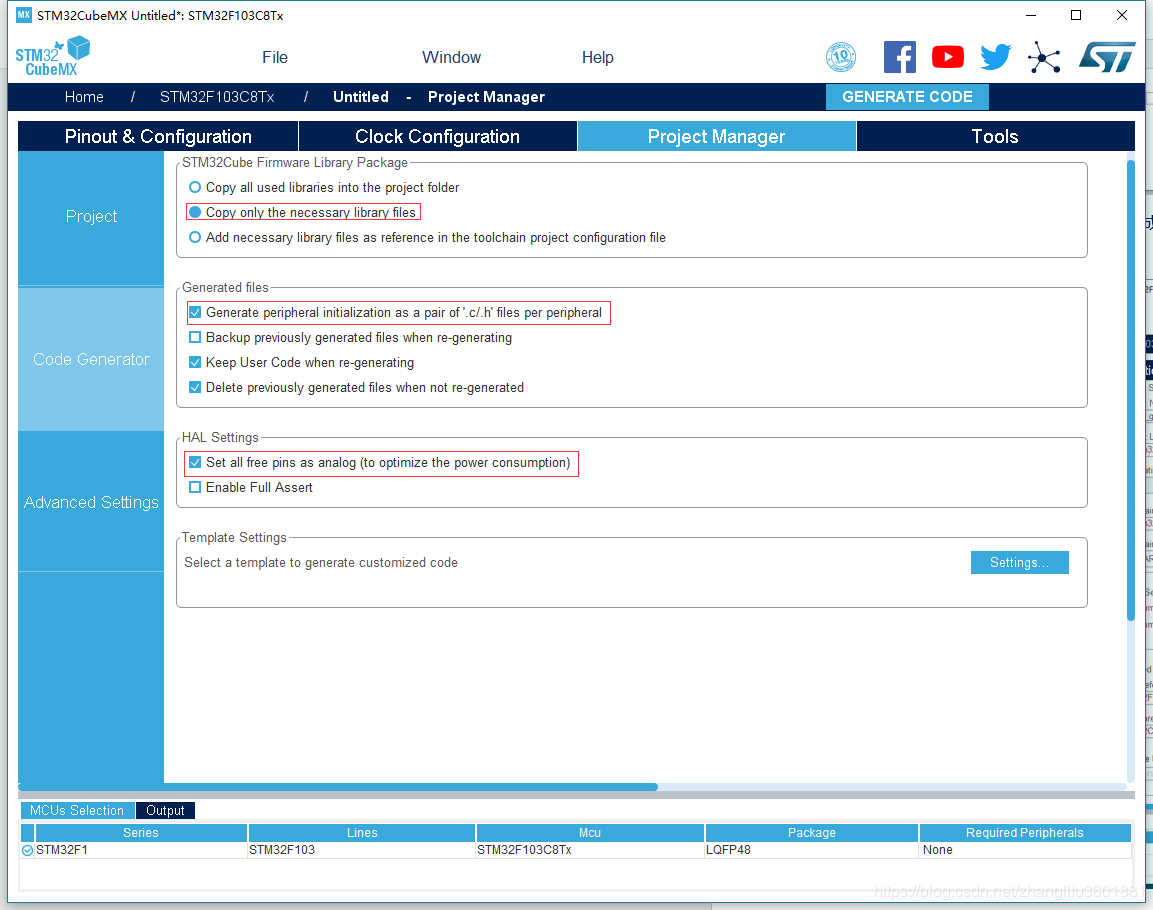Toggle Set all free pins as analog
This screenshot has height=910, width=1153.
(x=195, y=462)
